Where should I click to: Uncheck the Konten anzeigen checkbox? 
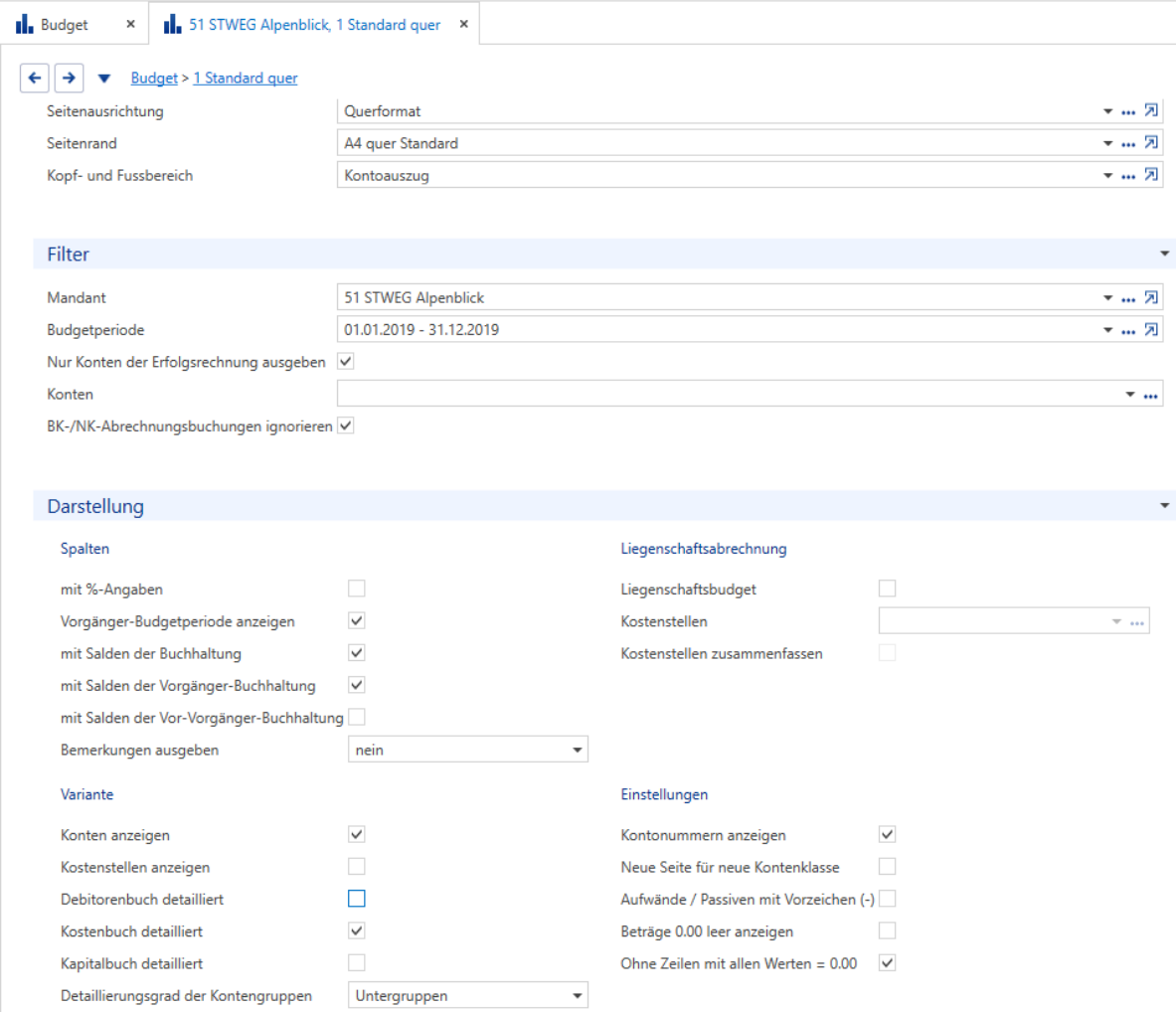(x=357, y=835)
